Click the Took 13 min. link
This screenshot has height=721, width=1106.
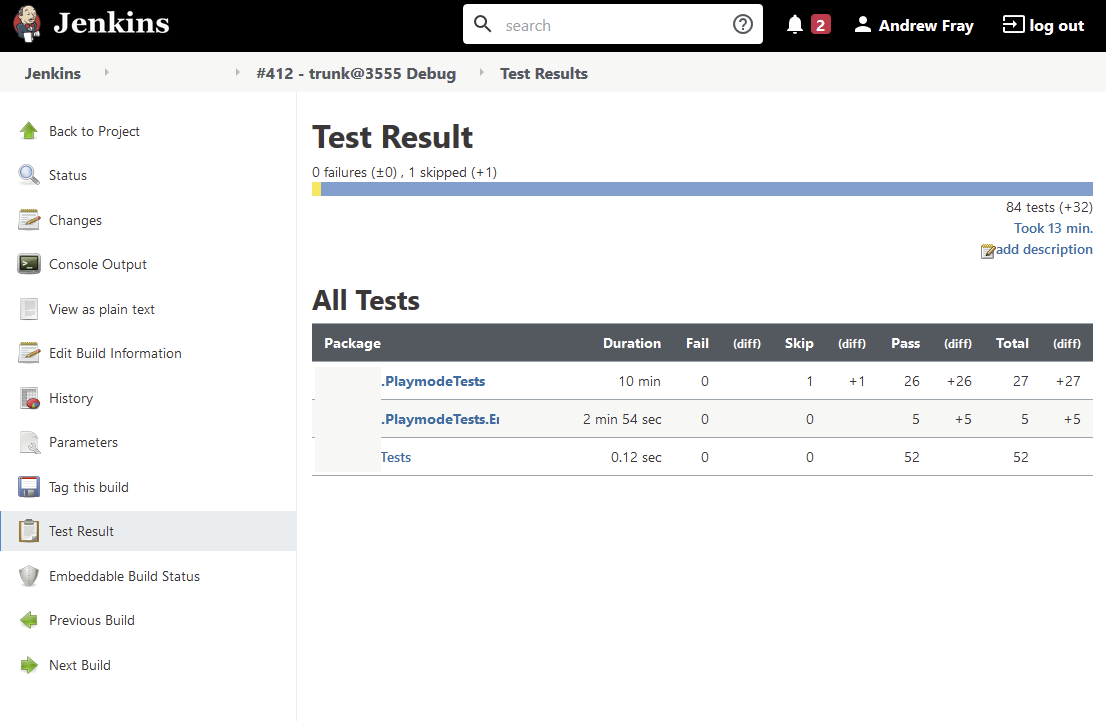[1053, 229]
